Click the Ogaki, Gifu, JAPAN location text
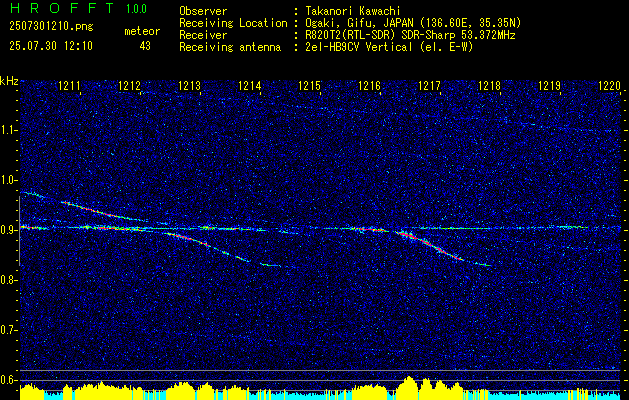The image size is (629, 400). pos(413,23)
